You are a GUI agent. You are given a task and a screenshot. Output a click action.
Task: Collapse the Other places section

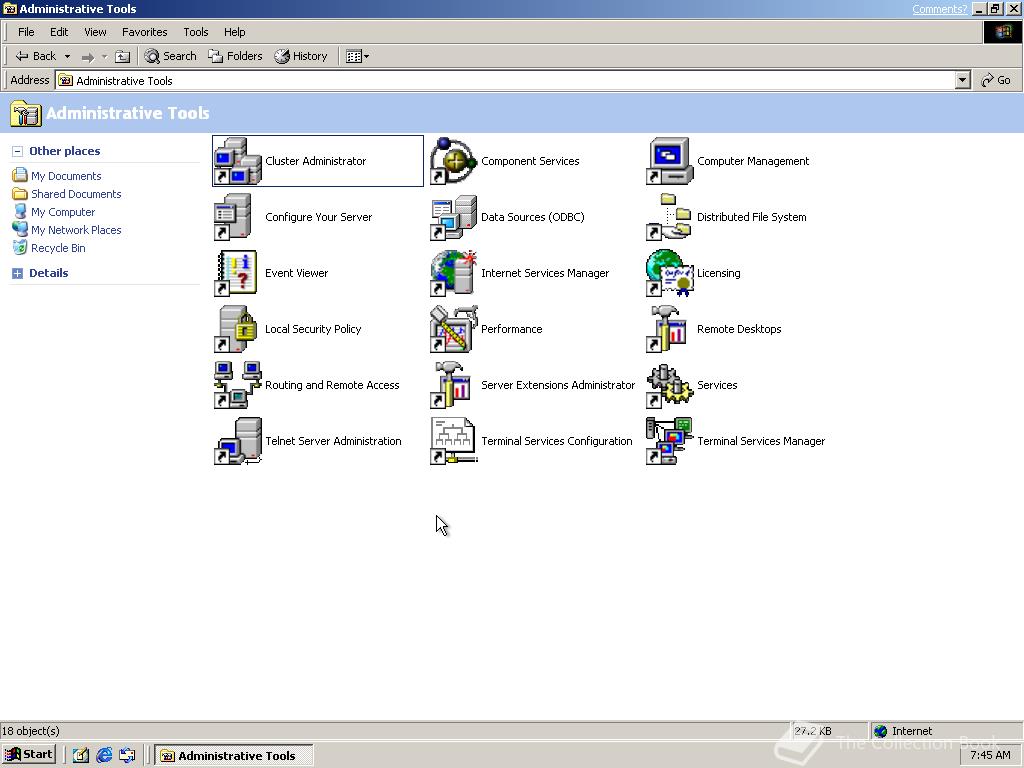click(18, 151)
